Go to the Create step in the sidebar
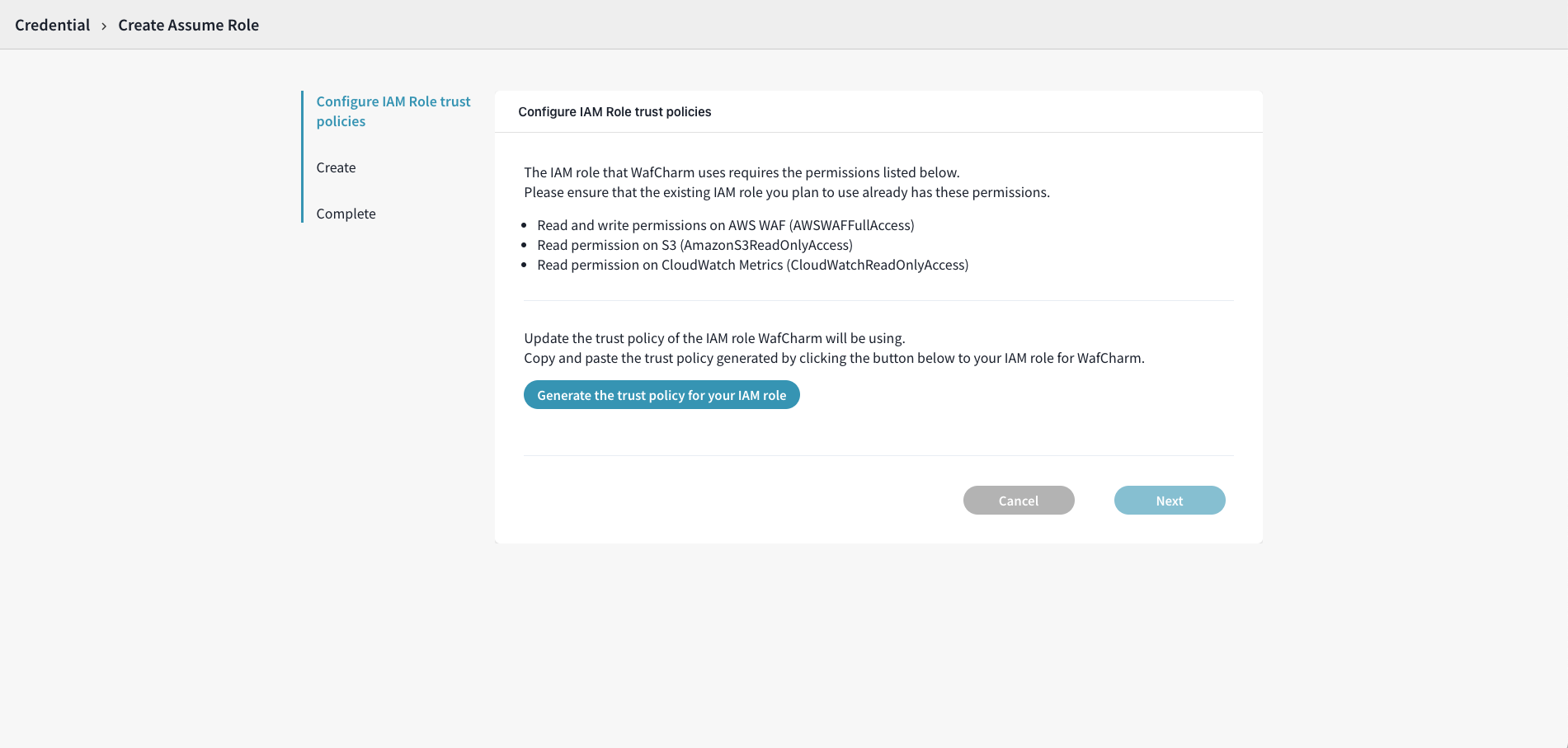Screen dimensions: 1568x748 (336, 167)
